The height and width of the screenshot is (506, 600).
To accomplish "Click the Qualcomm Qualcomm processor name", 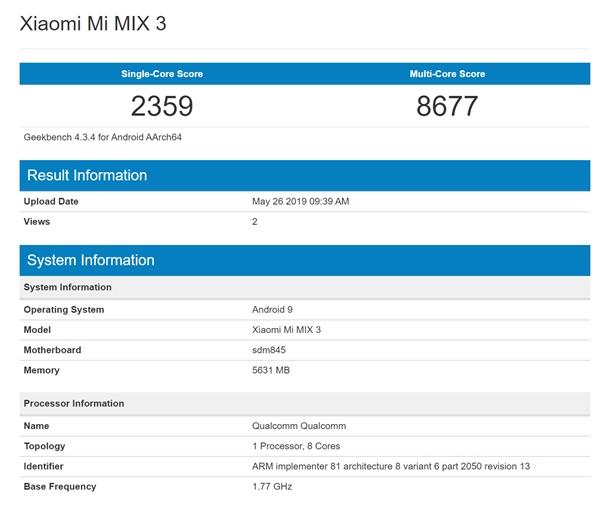I will coord(299,426).
